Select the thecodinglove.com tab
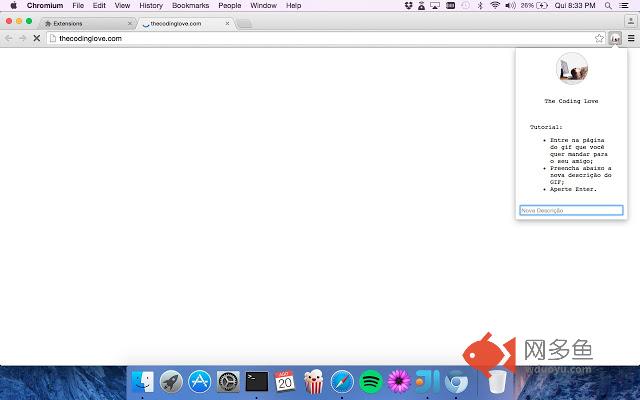The image size is (640, 400). [x=186, y=24]
